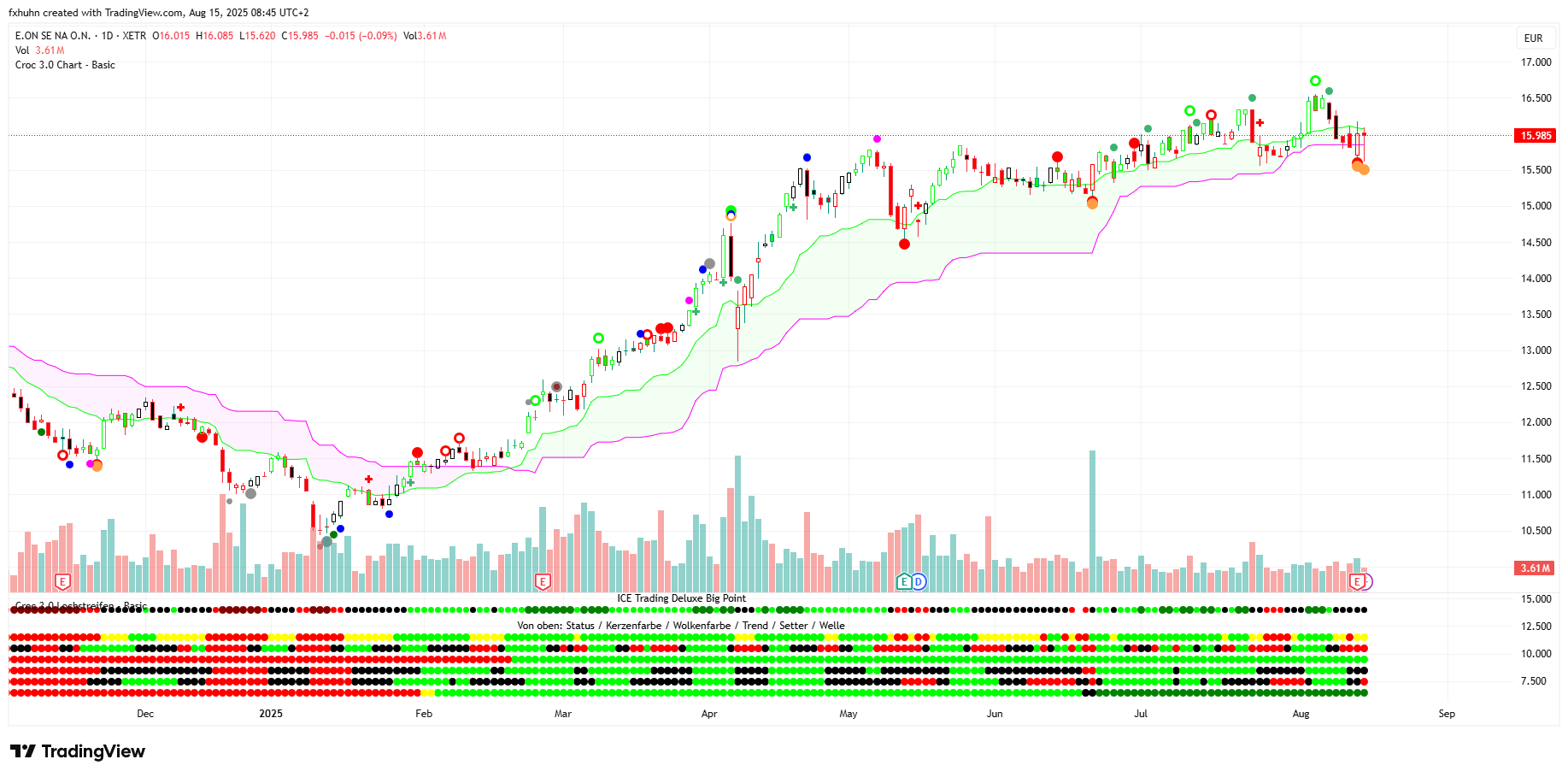The height and width of the screenshot is (777, 1568).
Task: Click the blue D dividend marker
Action: [x=919, y=582]
